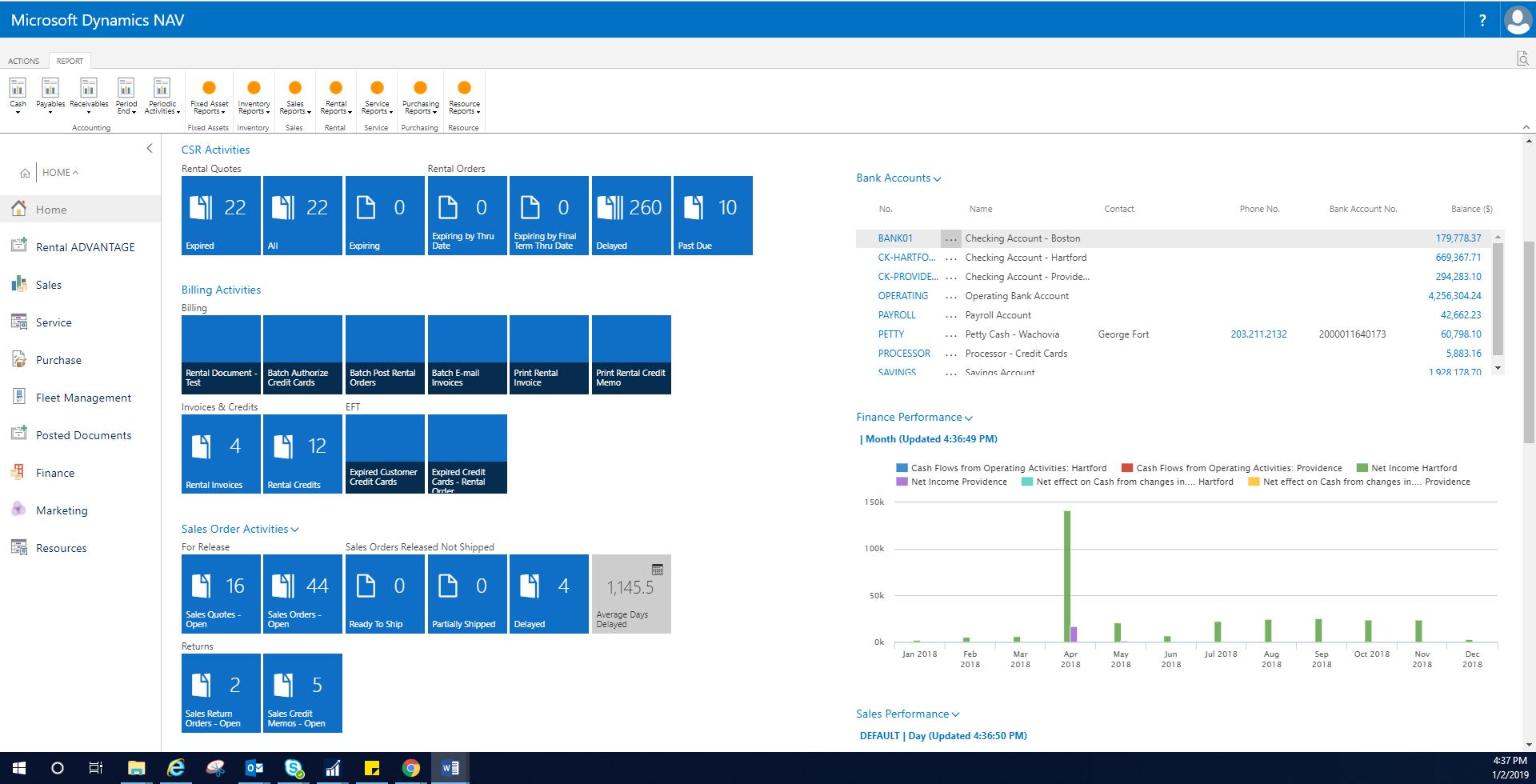This screenshot has height=784, width=1536.
Task: Expand the Finance Performance dropdown
Action: coord(969,418)
